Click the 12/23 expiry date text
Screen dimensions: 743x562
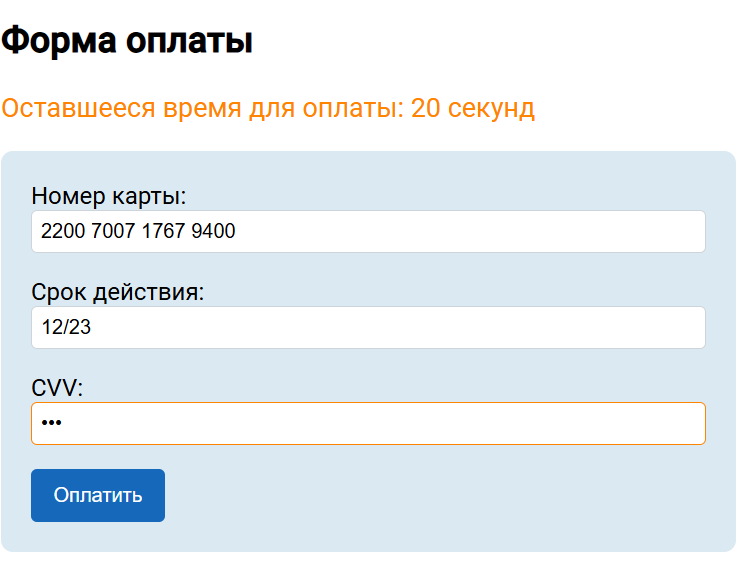click(x=66, y=327)
